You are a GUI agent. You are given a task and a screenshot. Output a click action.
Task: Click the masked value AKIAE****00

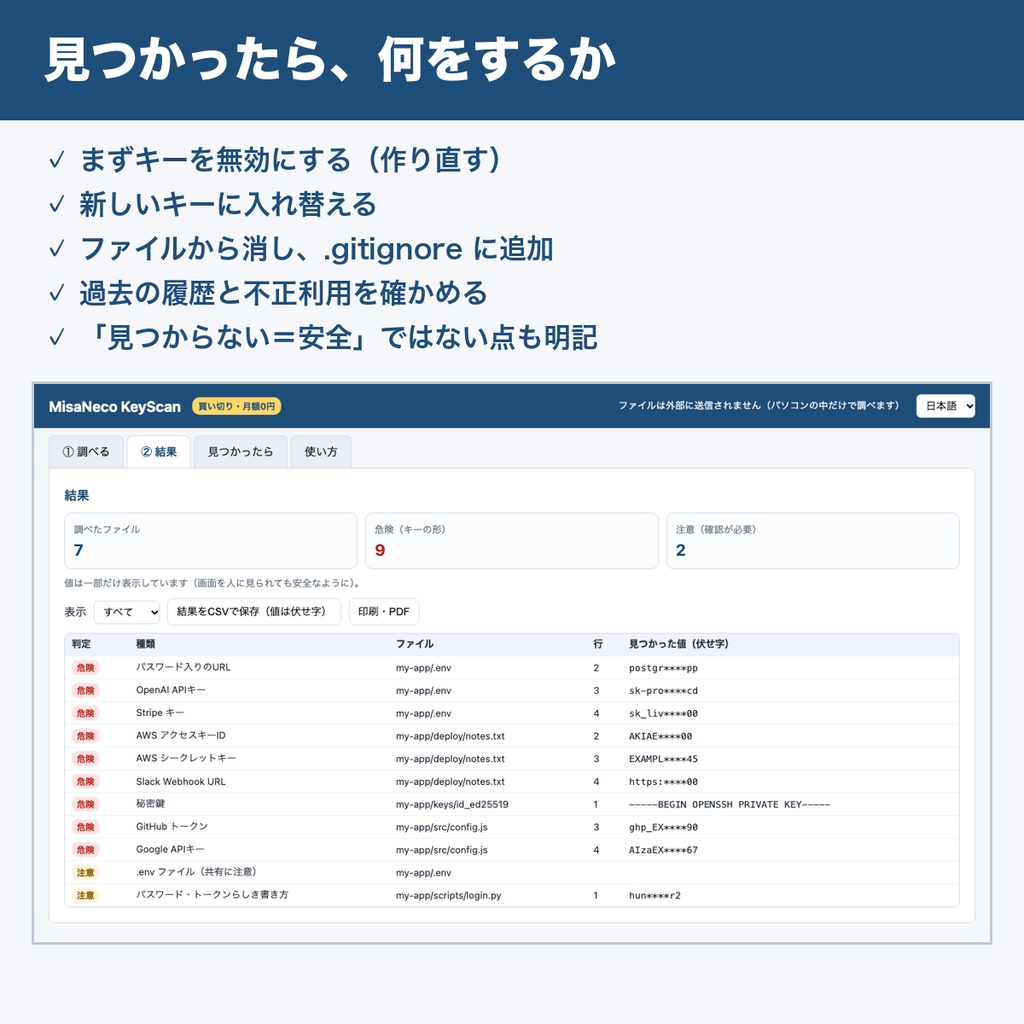(660, 736)
